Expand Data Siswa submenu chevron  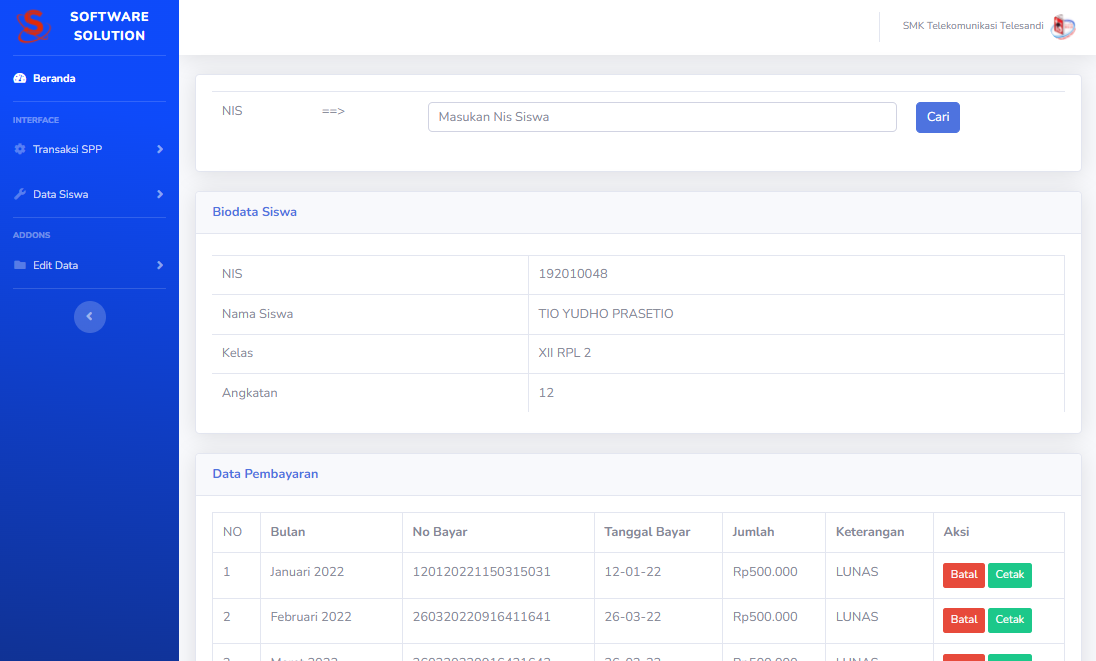pyautogui.click(x=160, y=194)
